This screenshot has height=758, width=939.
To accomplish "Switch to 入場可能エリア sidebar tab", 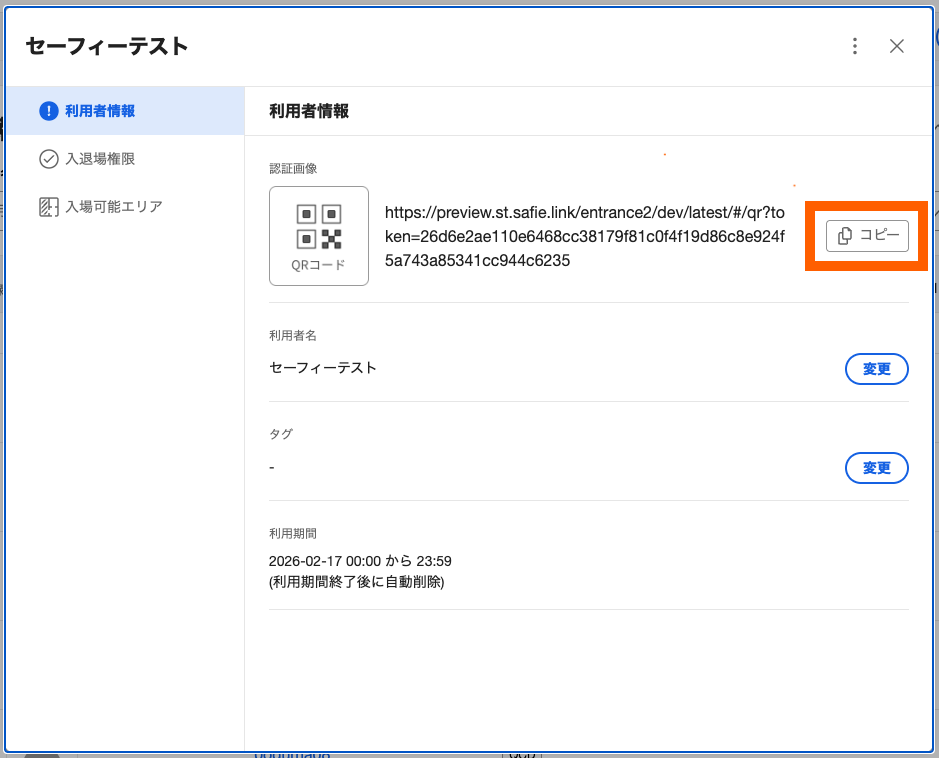I will (125, 207).
